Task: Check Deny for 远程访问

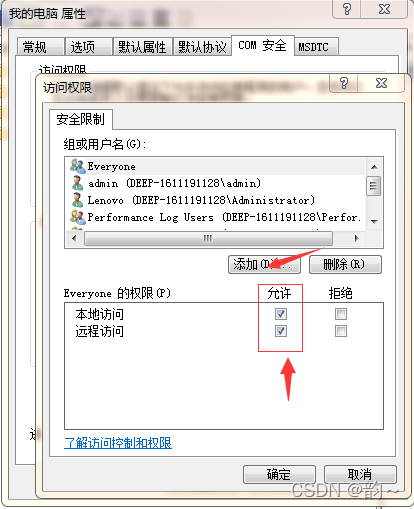Action: (341, 331)
